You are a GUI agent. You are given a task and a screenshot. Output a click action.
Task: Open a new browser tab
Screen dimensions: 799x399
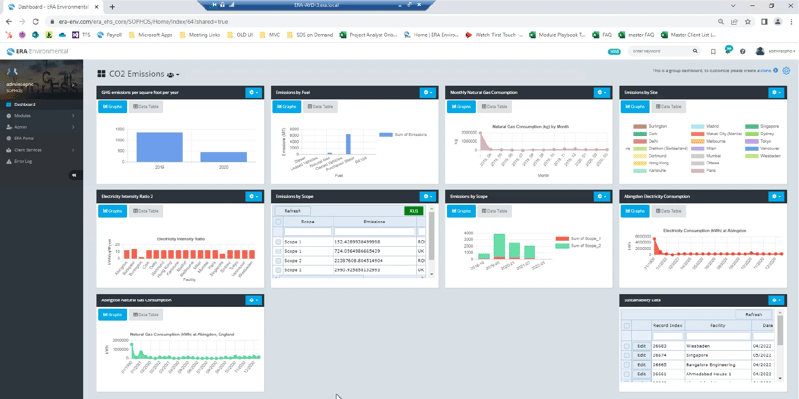[x=112, y=7]
